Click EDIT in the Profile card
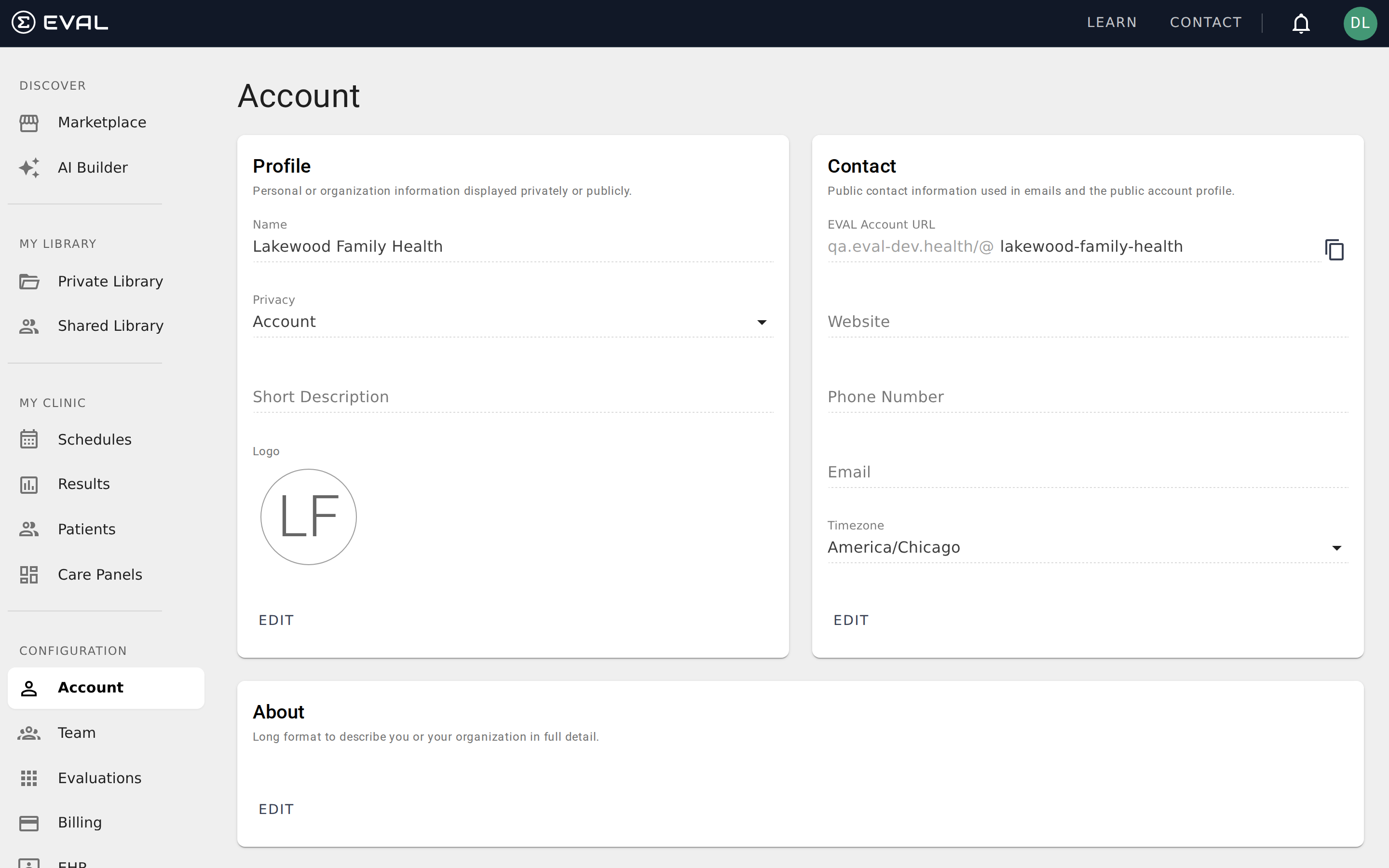1389x868 pixels. point(276,620)
